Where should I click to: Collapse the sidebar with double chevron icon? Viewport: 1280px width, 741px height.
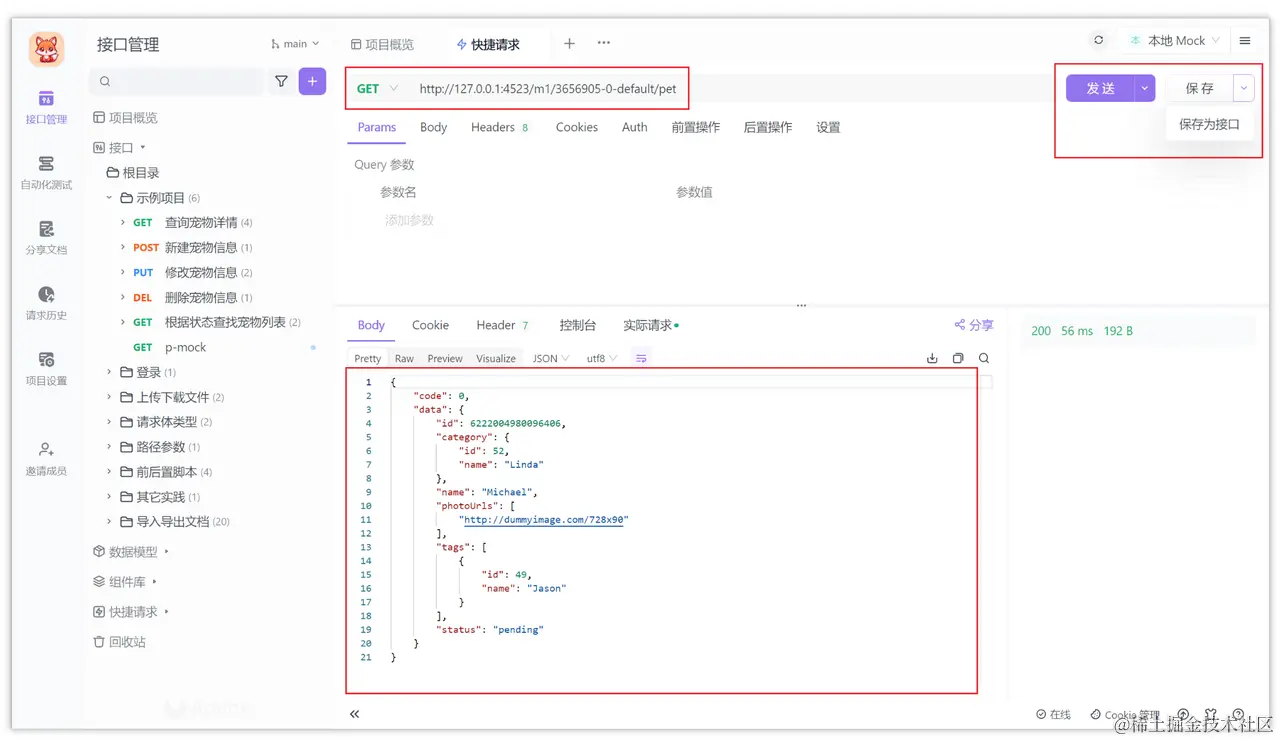(354, 714)
